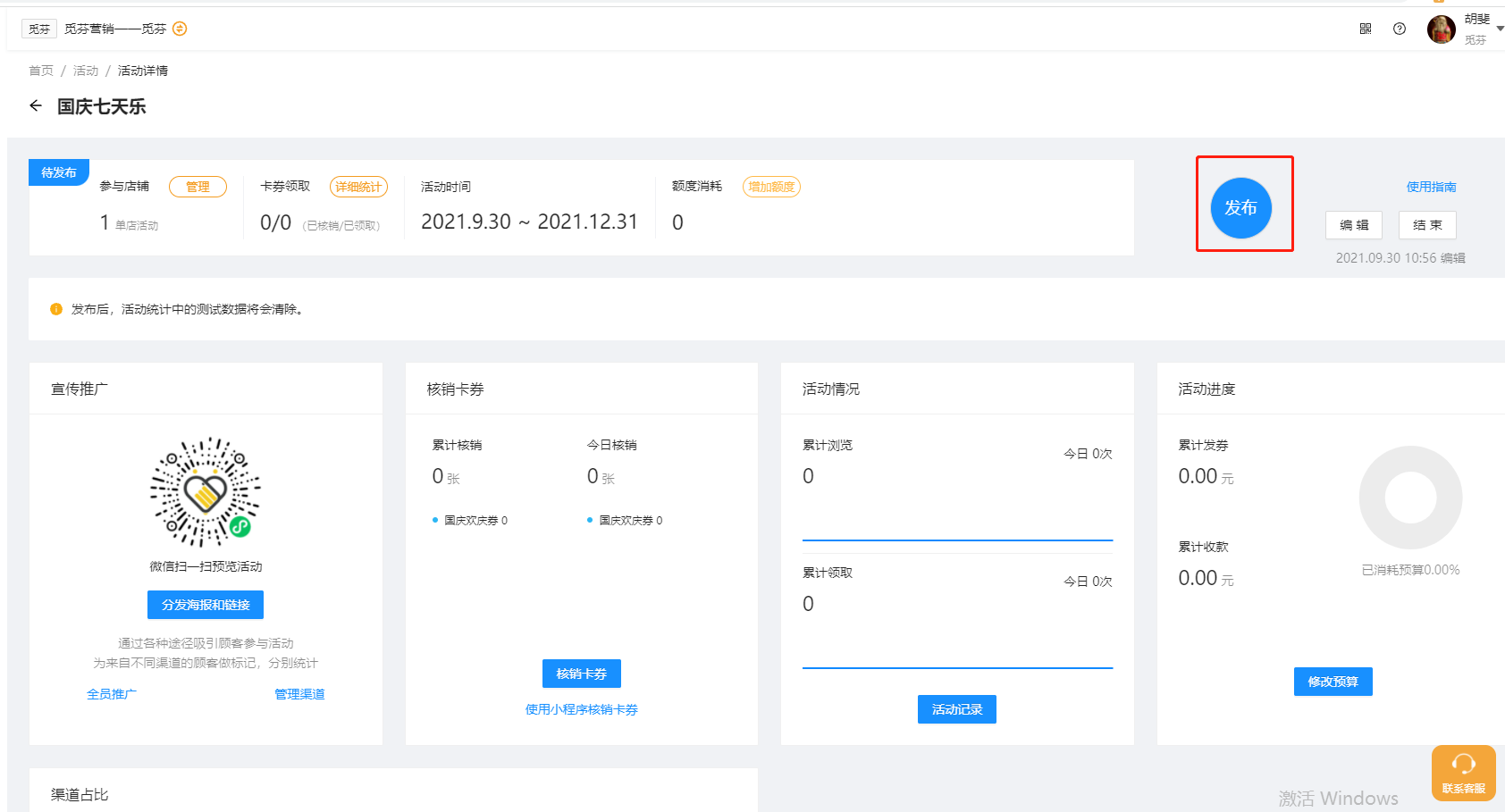Open the QR code icon in header
The image size is (1505, 812).
pos(1366,29)
